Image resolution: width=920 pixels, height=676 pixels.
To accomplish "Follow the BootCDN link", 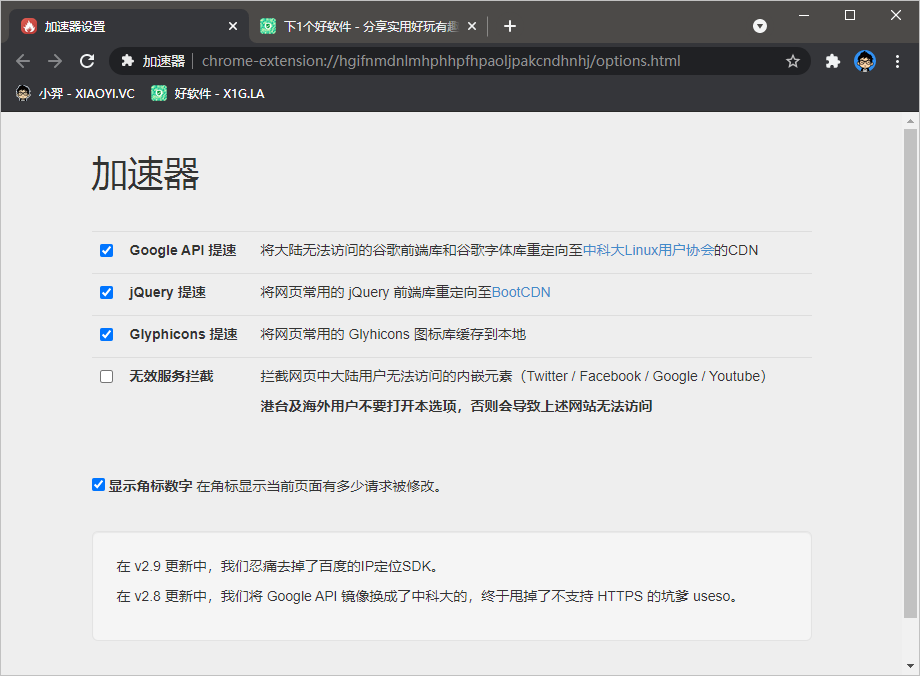I will pyautogui.click(x=521, y=293).
